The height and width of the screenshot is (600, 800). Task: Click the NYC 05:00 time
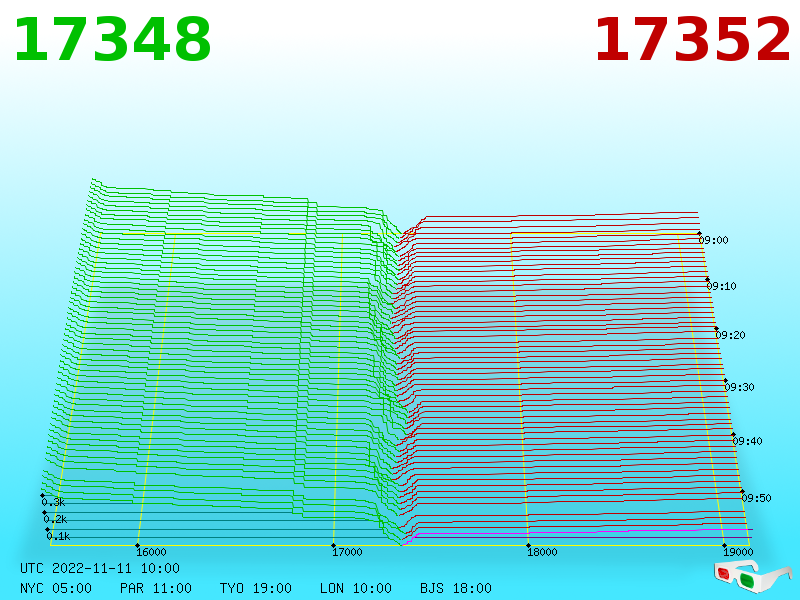click(56, 588)
